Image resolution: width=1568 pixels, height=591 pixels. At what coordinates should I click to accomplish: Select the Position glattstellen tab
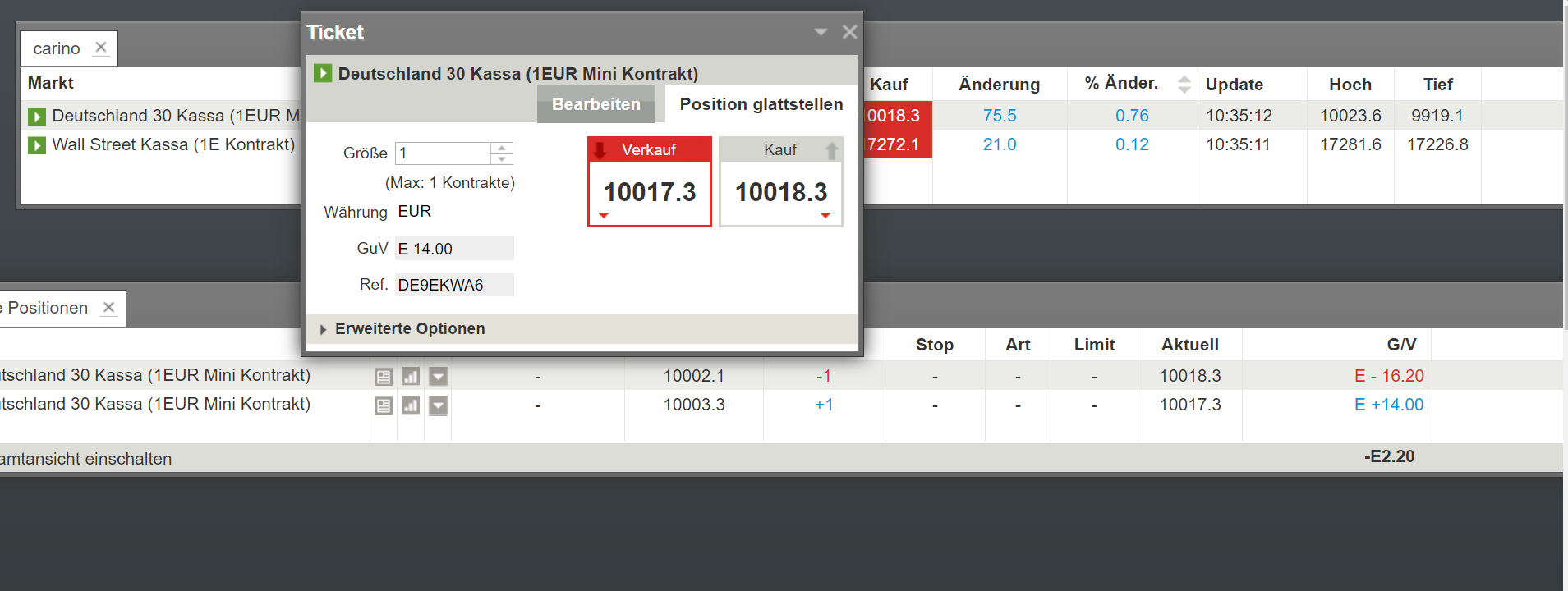point(761,104)
